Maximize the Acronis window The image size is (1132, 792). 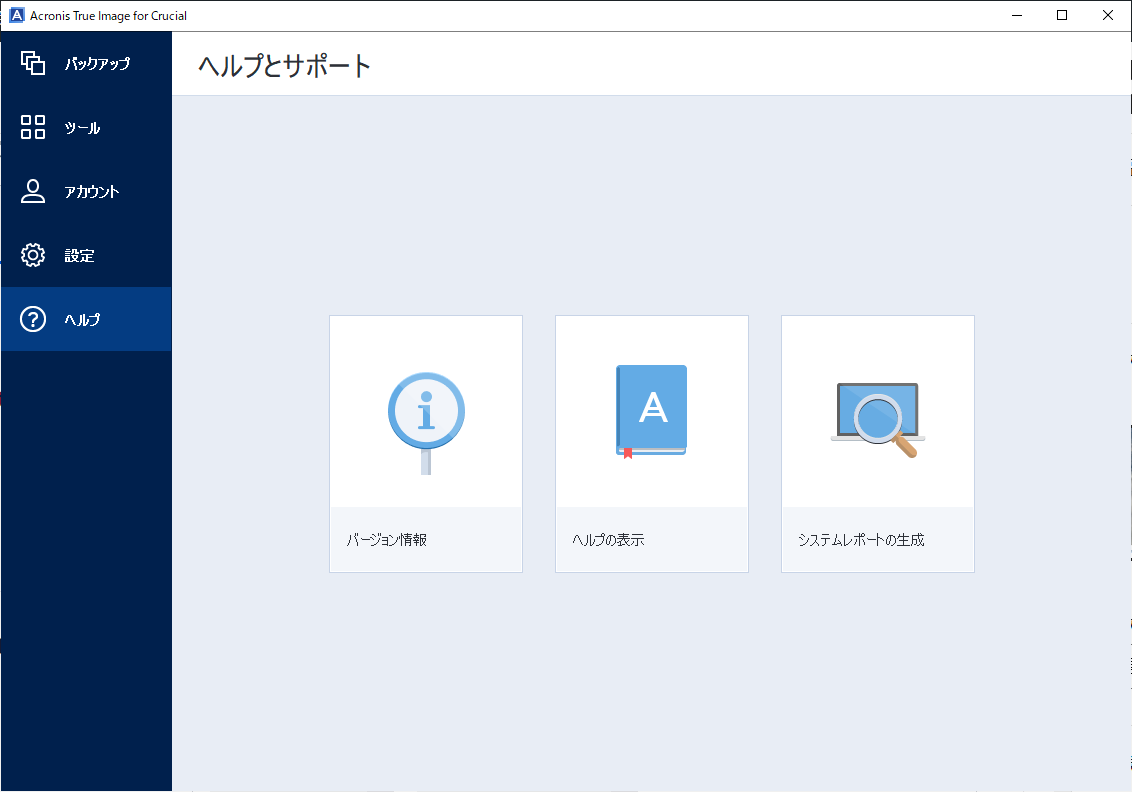tap(1062, 15)
